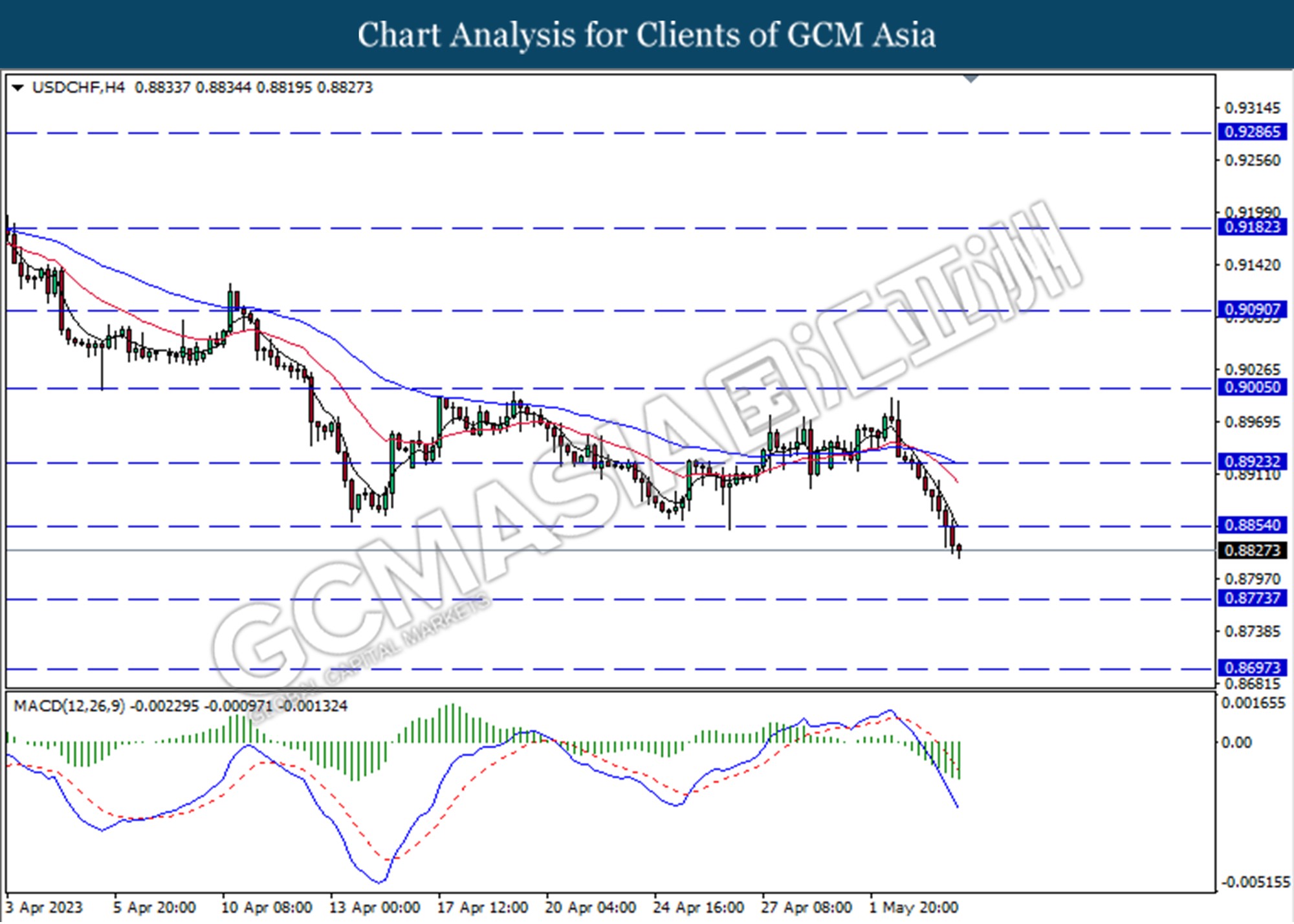Click the MACD -0.005155 scale value
Image resolution: width=1294 pixels, height=924 pixels.
pos(1255,883)
